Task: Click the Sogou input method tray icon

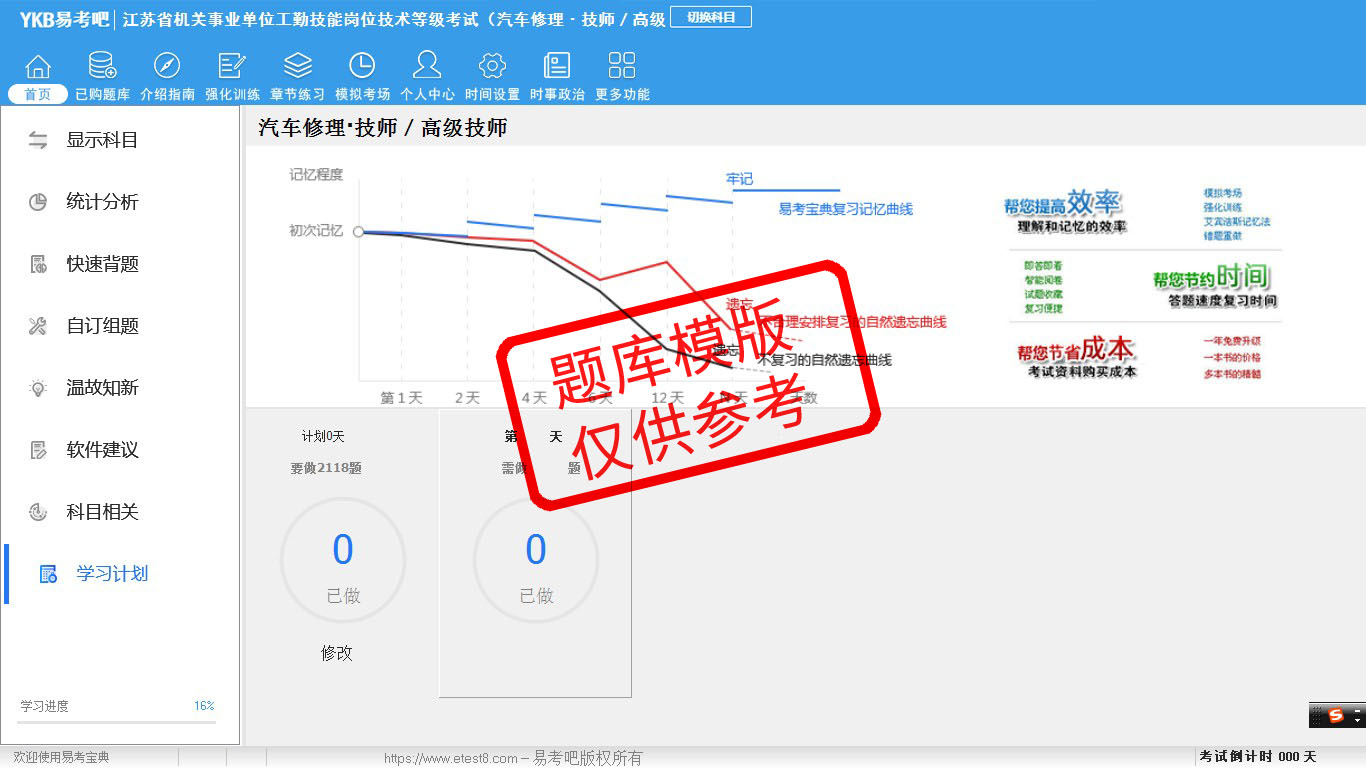Action: pyautogui.click(x=1336, y=715)
